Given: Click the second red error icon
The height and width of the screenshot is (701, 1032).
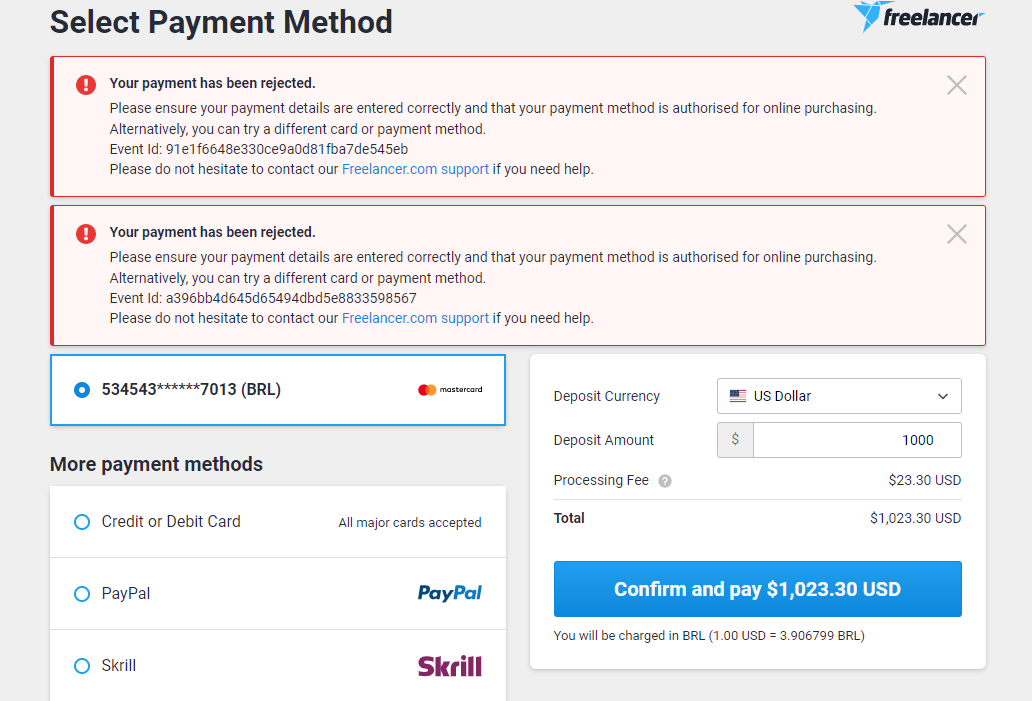Looking at the screenshot, I should [x=86, y=234].
